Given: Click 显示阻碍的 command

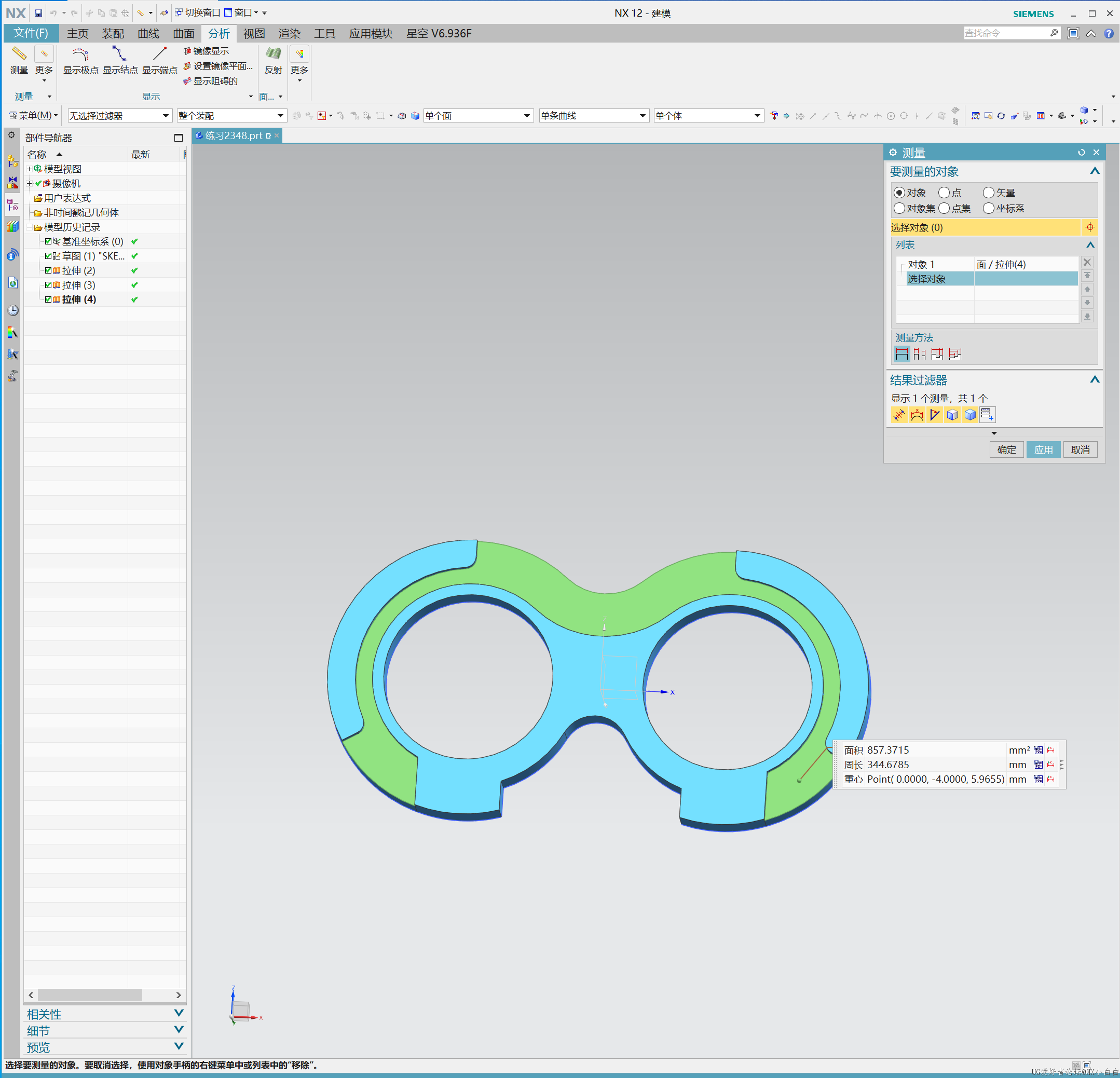Looking at the screenshot, I should pyautogui.click(x=210, y=80).
